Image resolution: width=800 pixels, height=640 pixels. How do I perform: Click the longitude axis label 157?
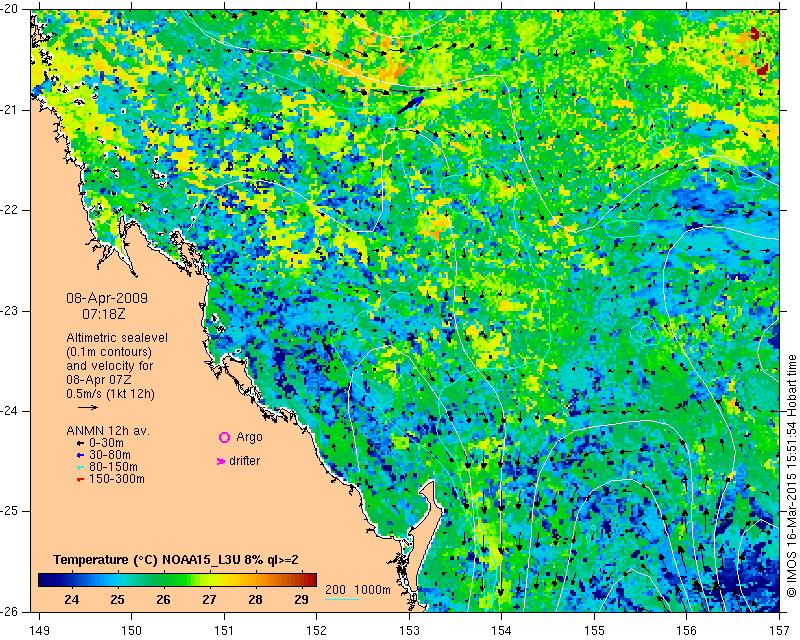pyautogui.click(x=780, y=631)
